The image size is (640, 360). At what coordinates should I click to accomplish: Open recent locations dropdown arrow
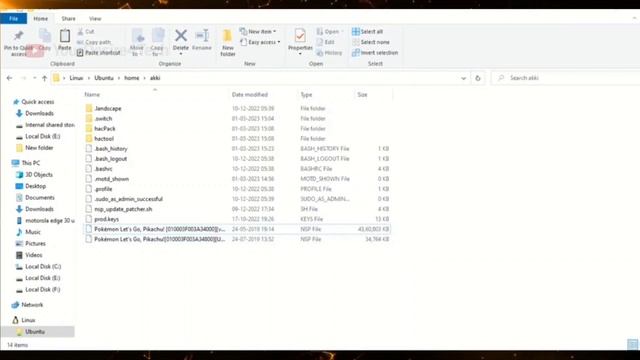coord(34,78)
